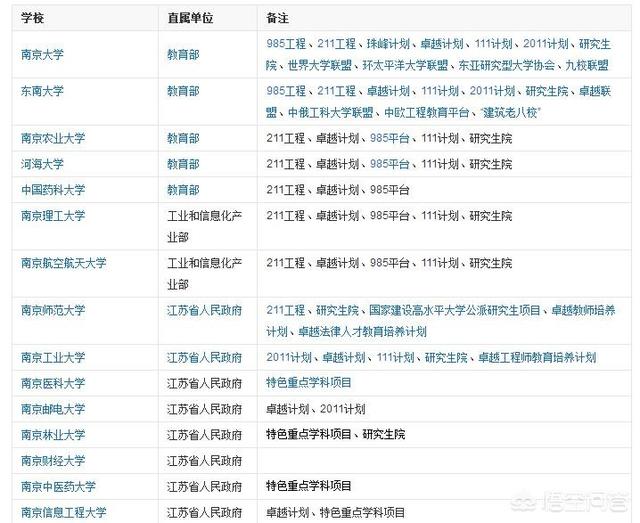640x523 pixels.
Task: Click 教育部 in the 南京大学 row
Action: (183, 55)
